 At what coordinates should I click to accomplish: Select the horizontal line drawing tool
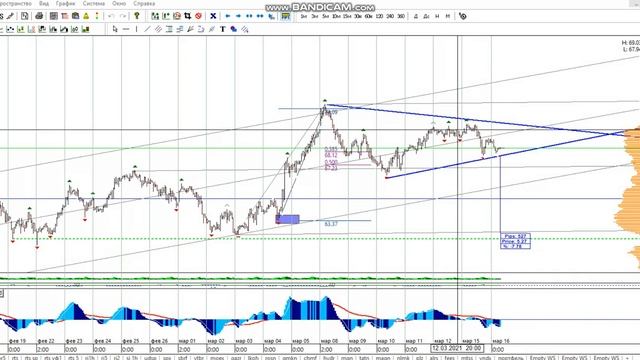pos(126,29)
